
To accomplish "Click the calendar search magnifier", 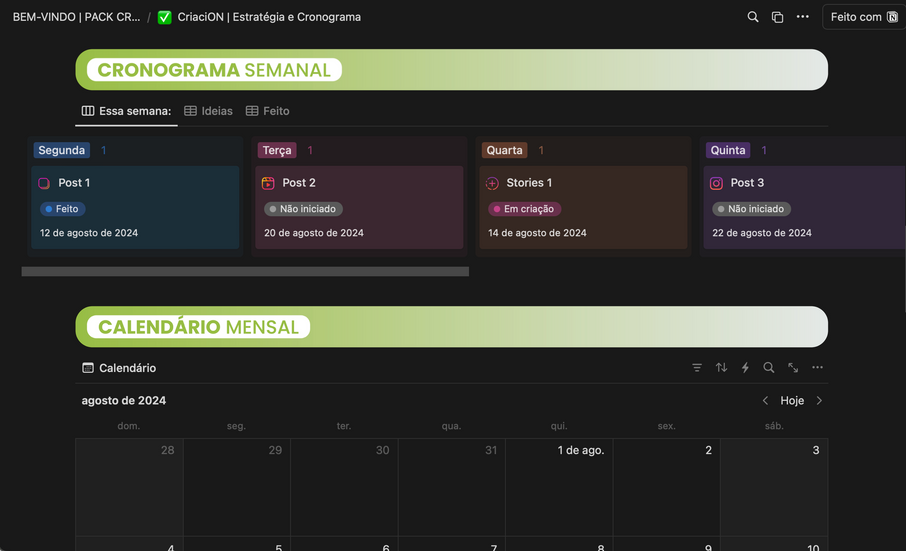I will pos(768,367).
